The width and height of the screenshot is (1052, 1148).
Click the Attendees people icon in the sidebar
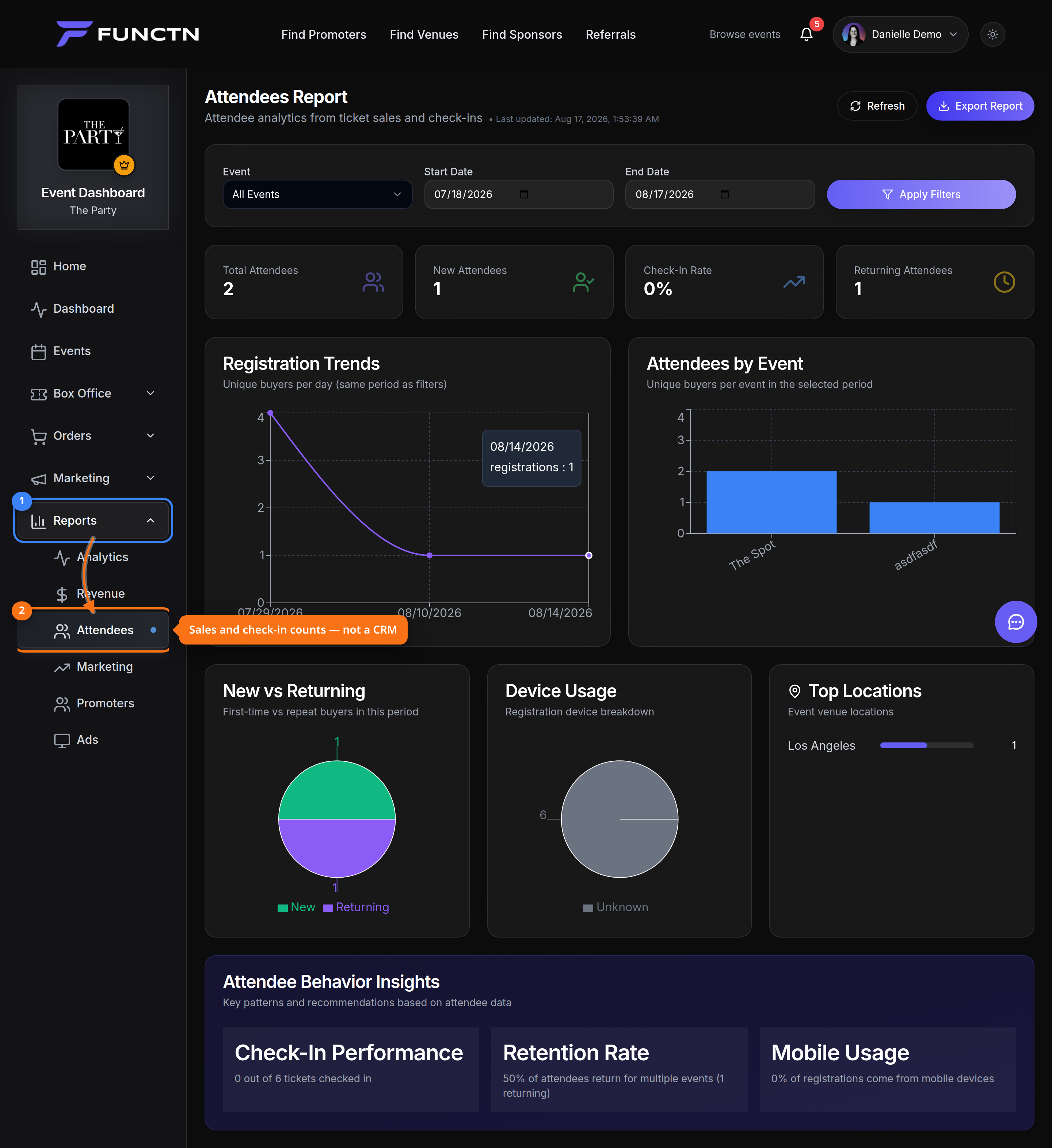(x=61, y=630)
